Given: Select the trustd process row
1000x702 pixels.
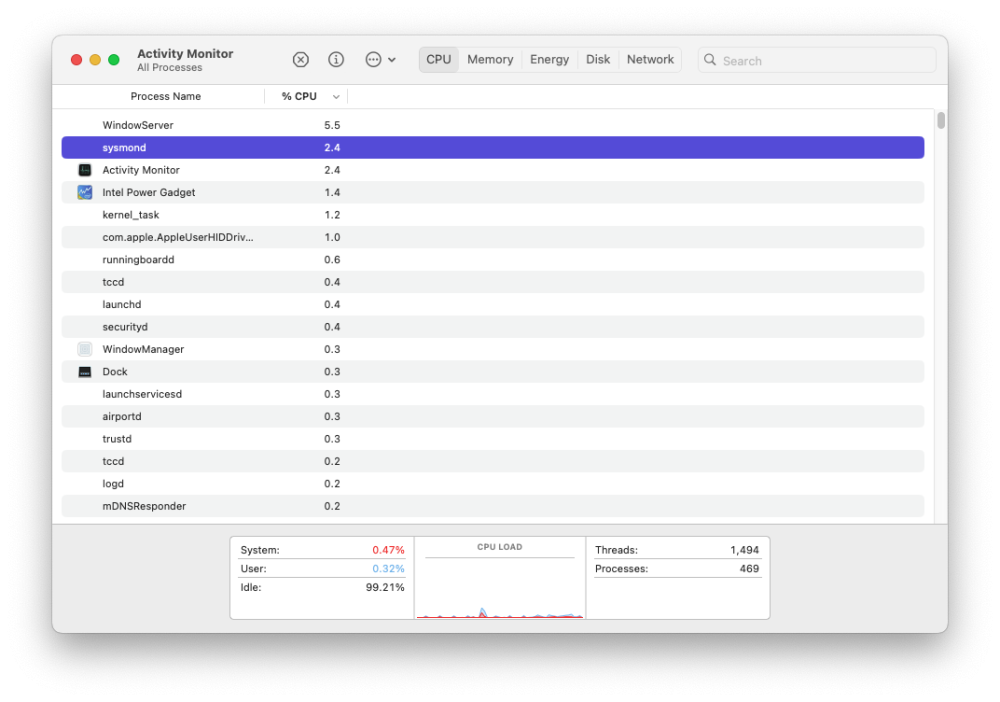Looking at the screenshot, I should coord(492,439).
